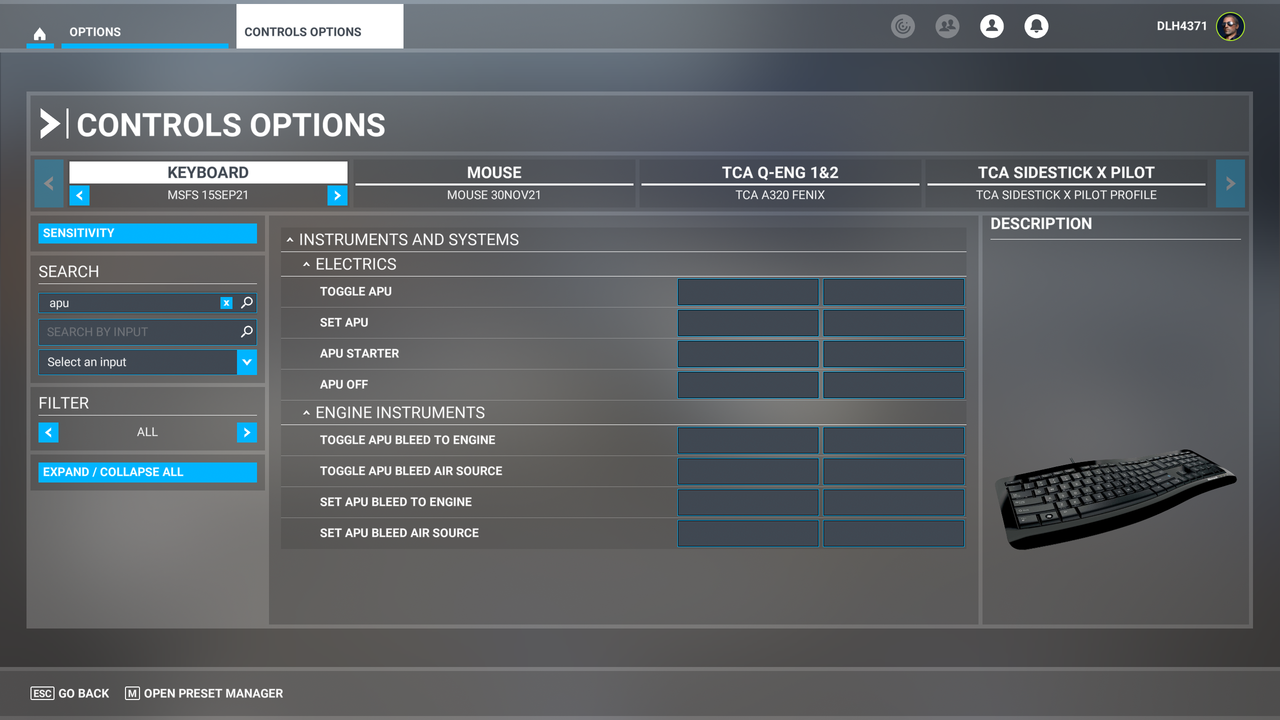Clear the apu search using the x icon

[x=226, y=302]
